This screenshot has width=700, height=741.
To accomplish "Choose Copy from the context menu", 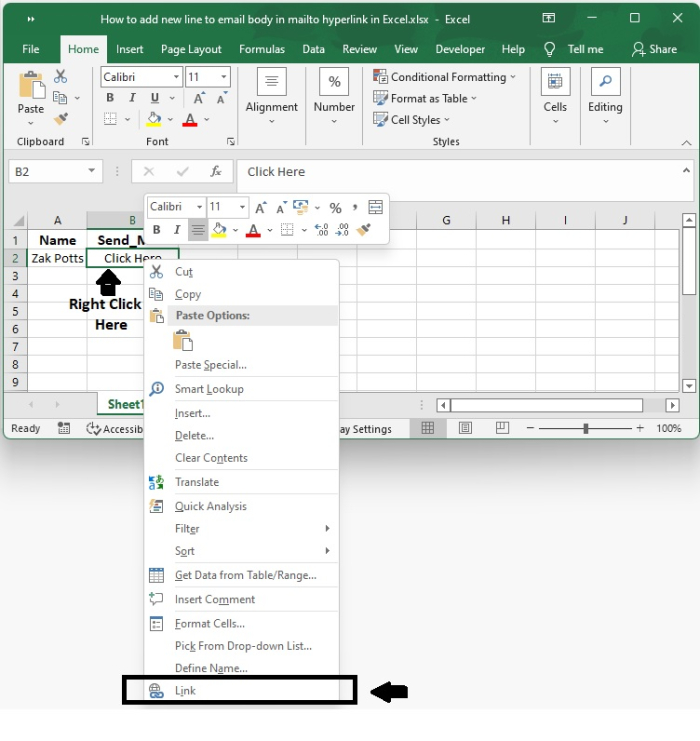I will pos(242,294).
